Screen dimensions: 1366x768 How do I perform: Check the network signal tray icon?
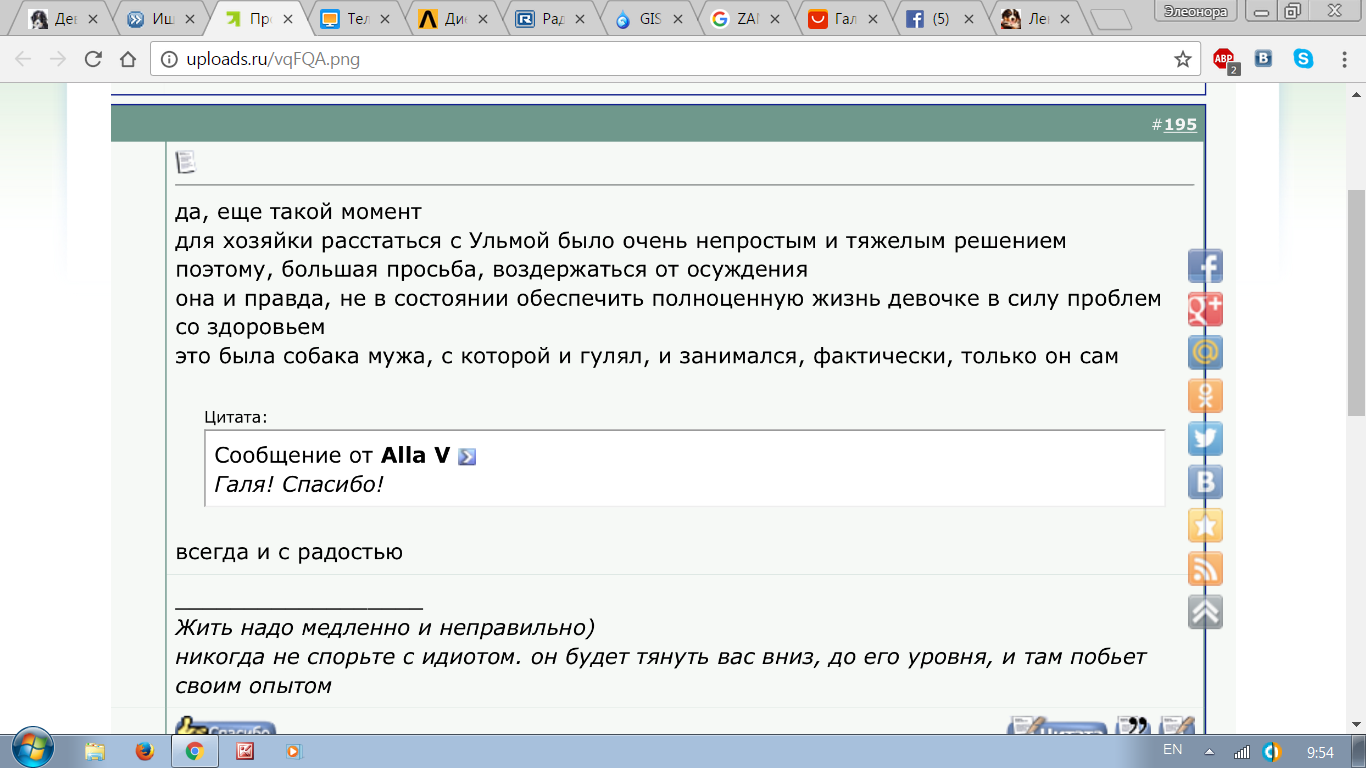click(1242, 751)
